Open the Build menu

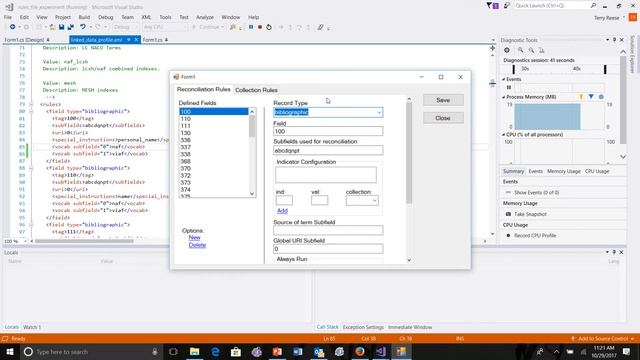[x=84, y=17]
